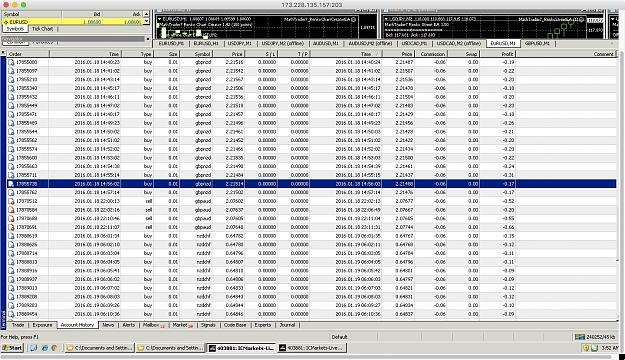Open the Signals tab
Screen dimensions: 625x360
[208, 325]
